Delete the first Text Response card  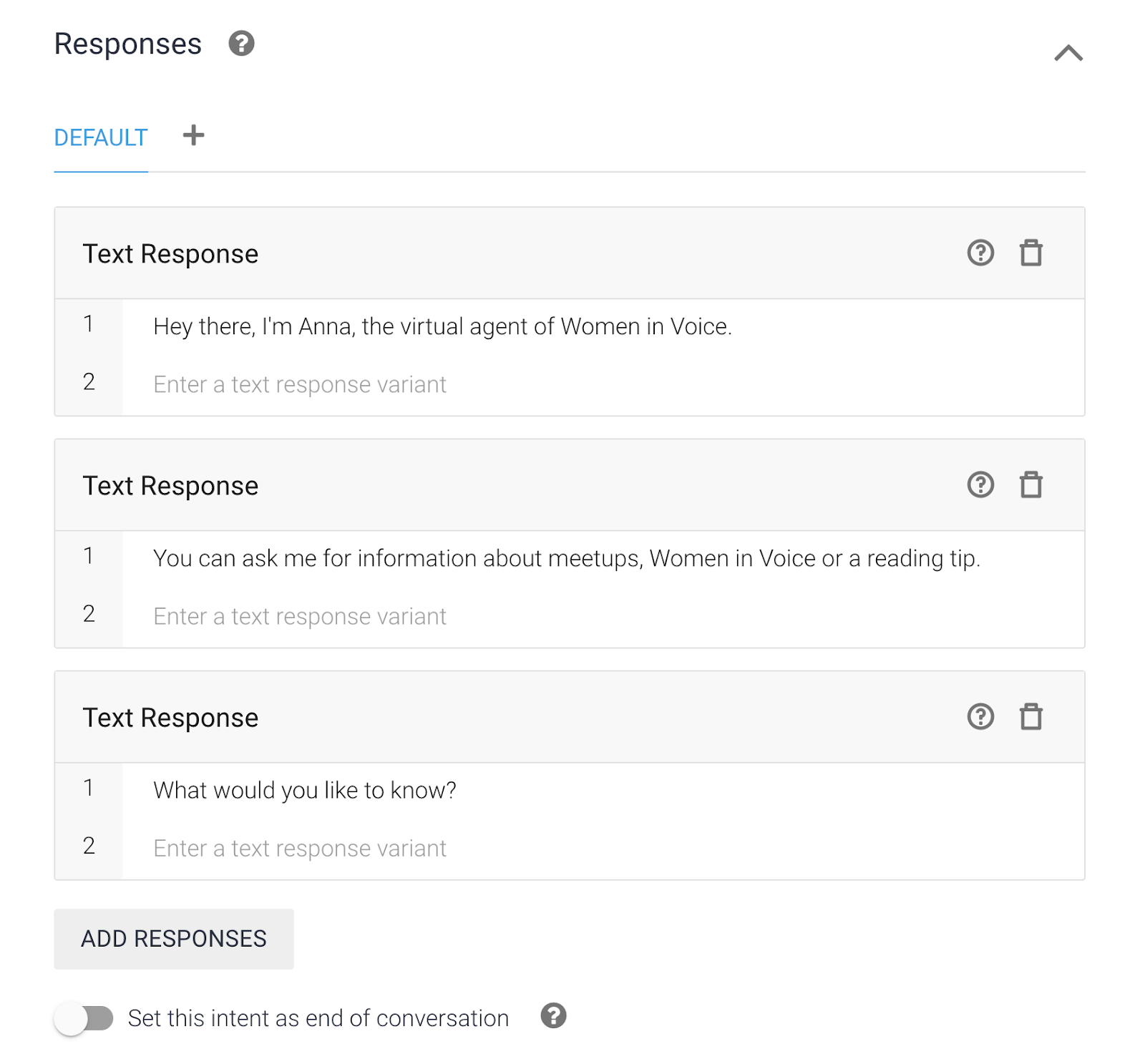pyautogui.click(x=1030, y=253)
